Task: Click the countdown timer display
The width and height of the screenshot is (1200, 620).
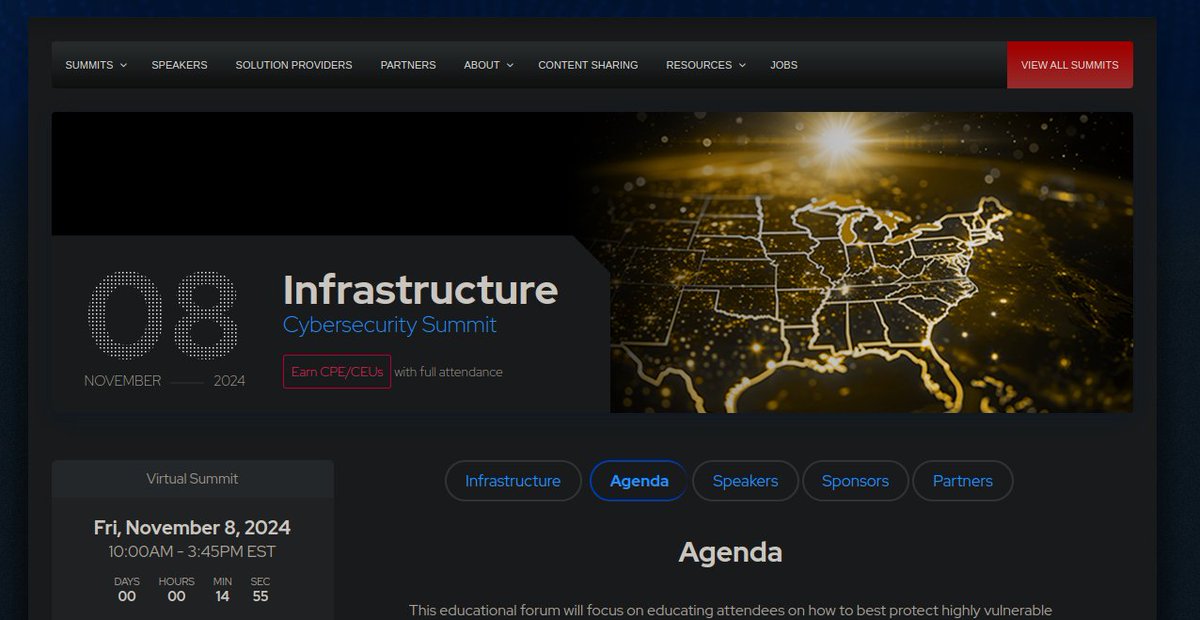Action: click(192, 588)
